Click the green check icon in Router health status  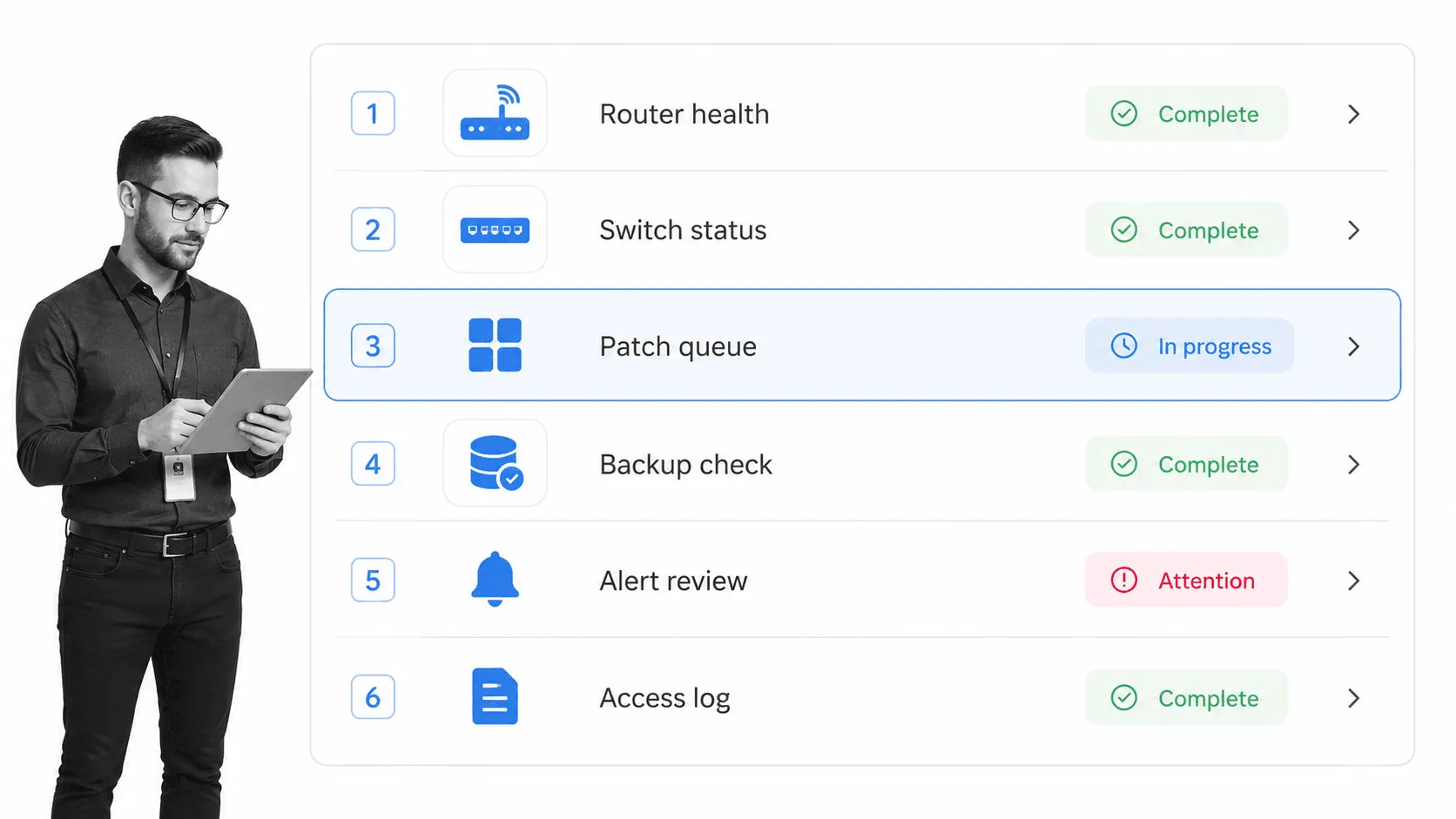pyautogui.click(x=1124, y=113)
